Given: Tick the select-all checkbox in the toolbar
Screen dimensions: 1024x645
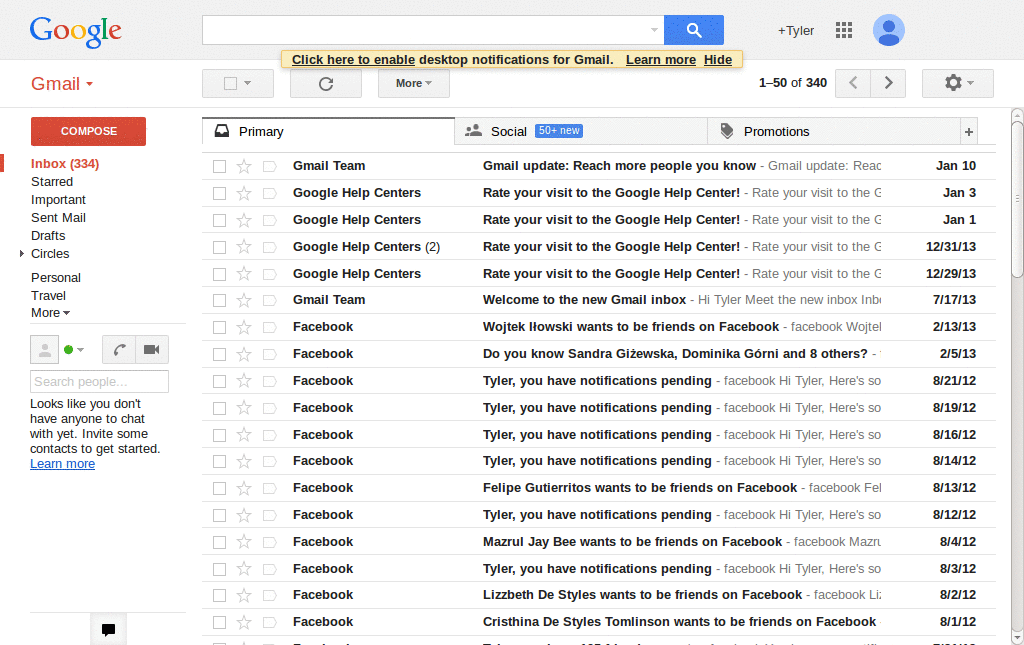Looking at the screenshot, I should 231,84.
